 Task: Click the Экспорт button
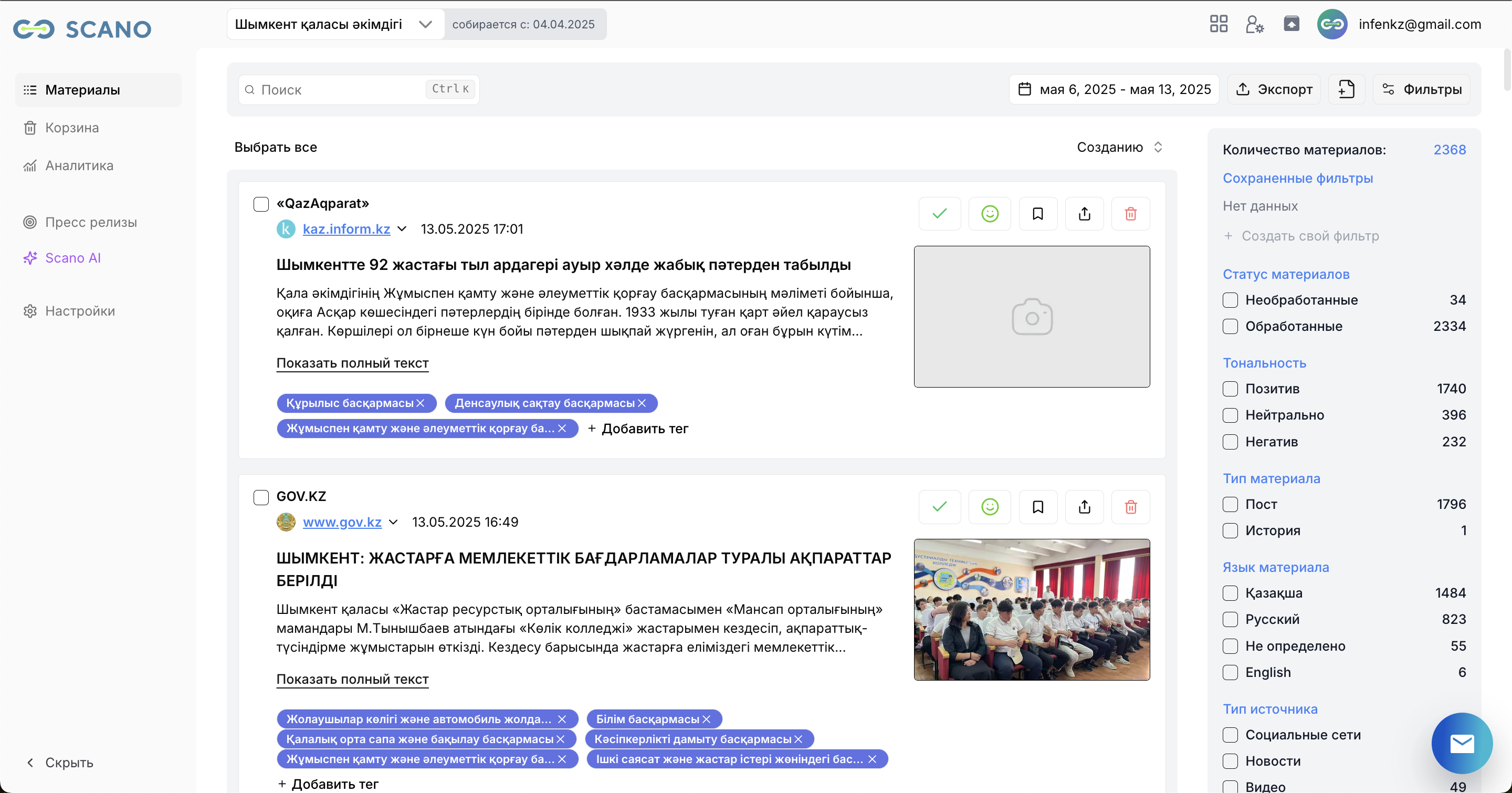[x=1274, y=89]
